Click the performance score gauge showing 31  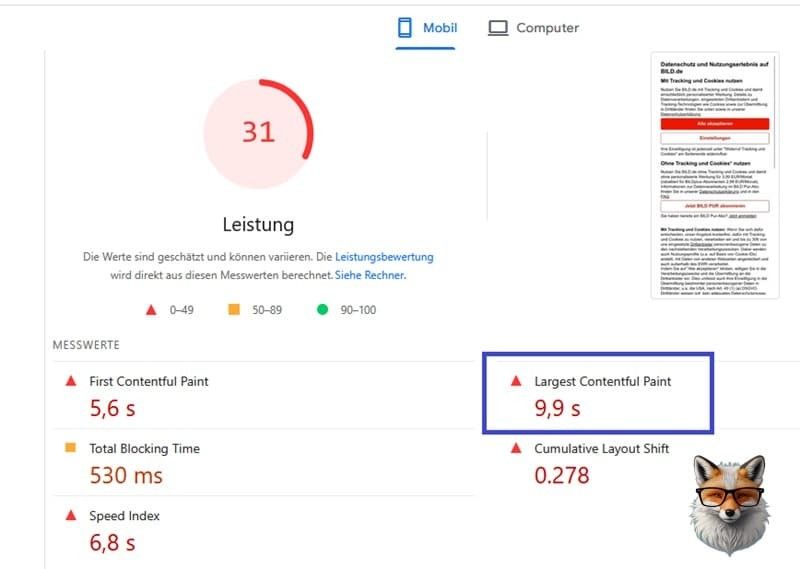coord(258,132)
